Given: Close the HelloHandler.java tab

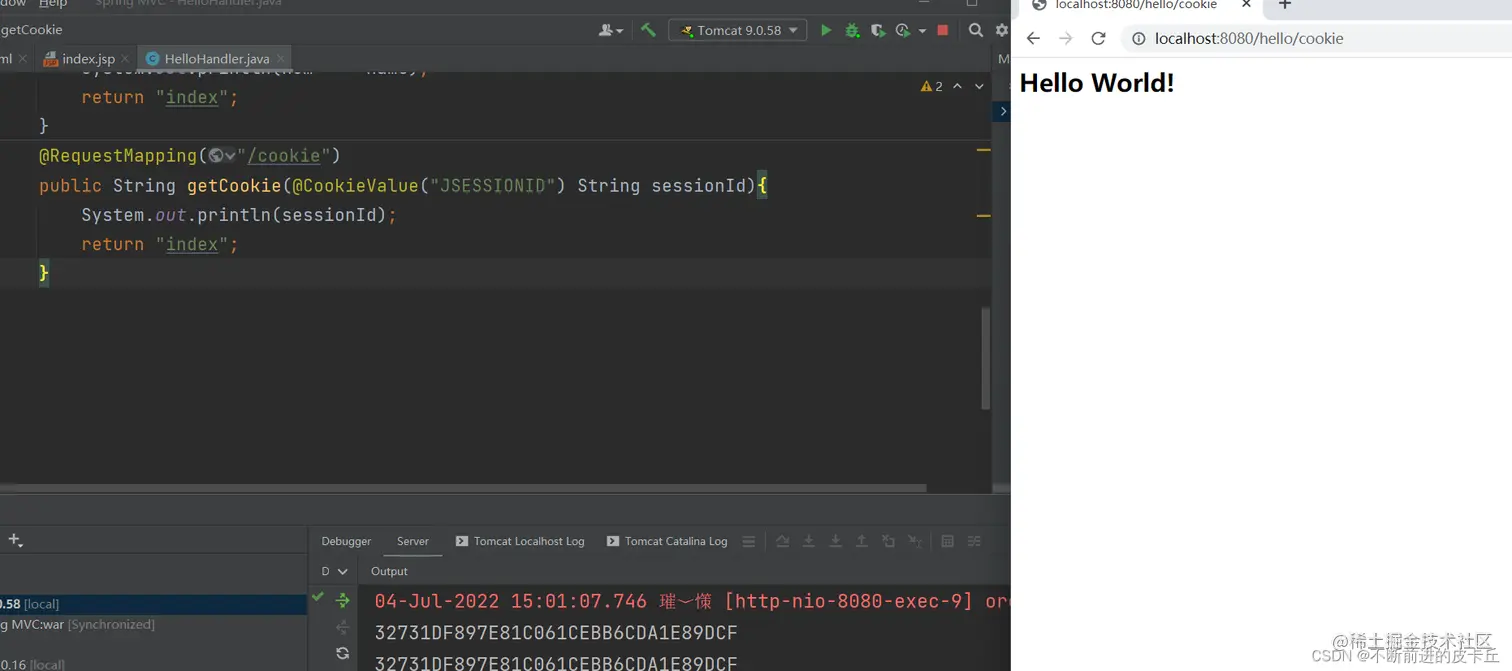Looking at the screenshot, I should 282,59.
